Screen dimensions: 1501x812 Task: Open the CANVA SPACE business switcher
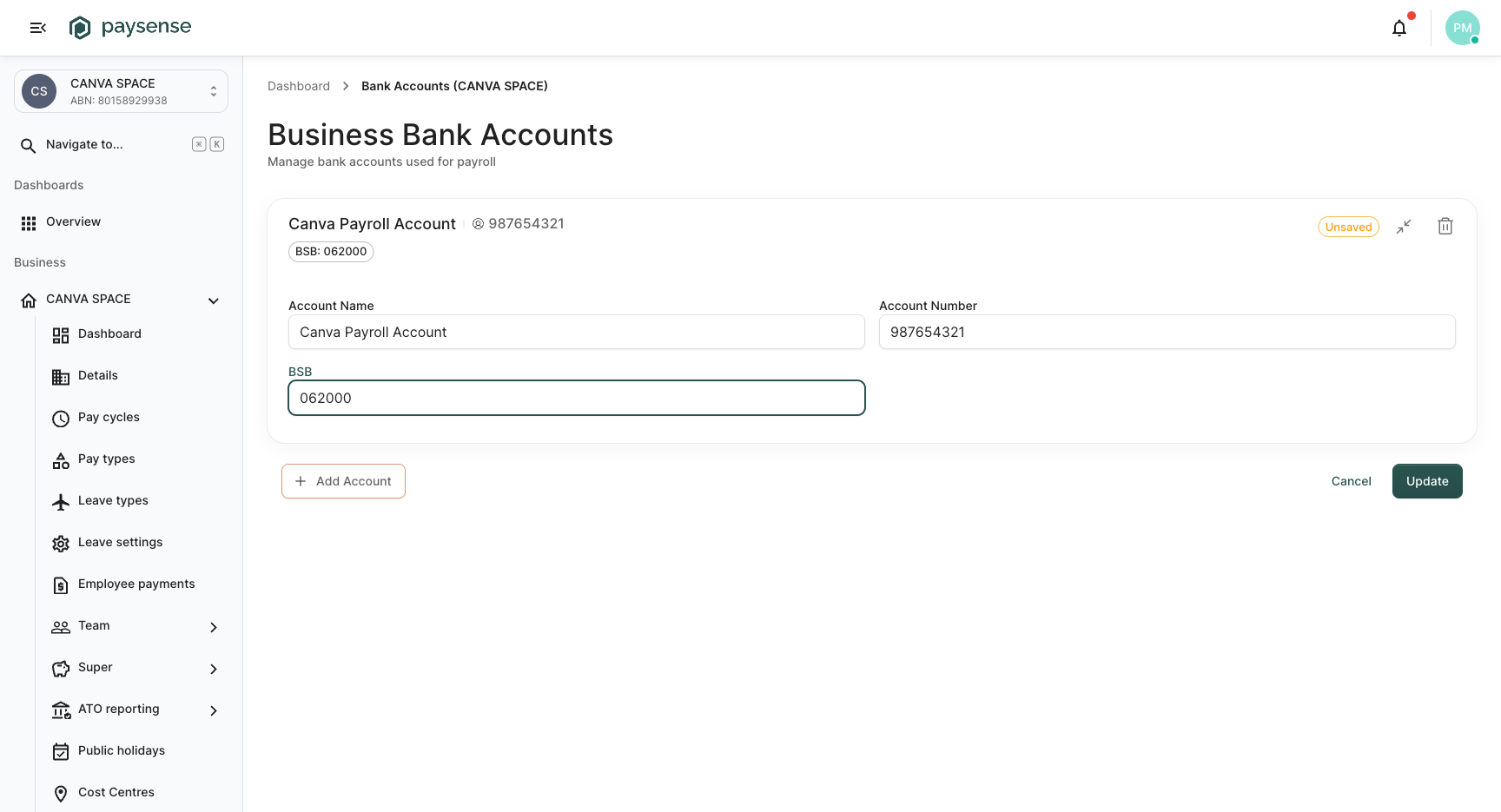(x=121, y=91)
